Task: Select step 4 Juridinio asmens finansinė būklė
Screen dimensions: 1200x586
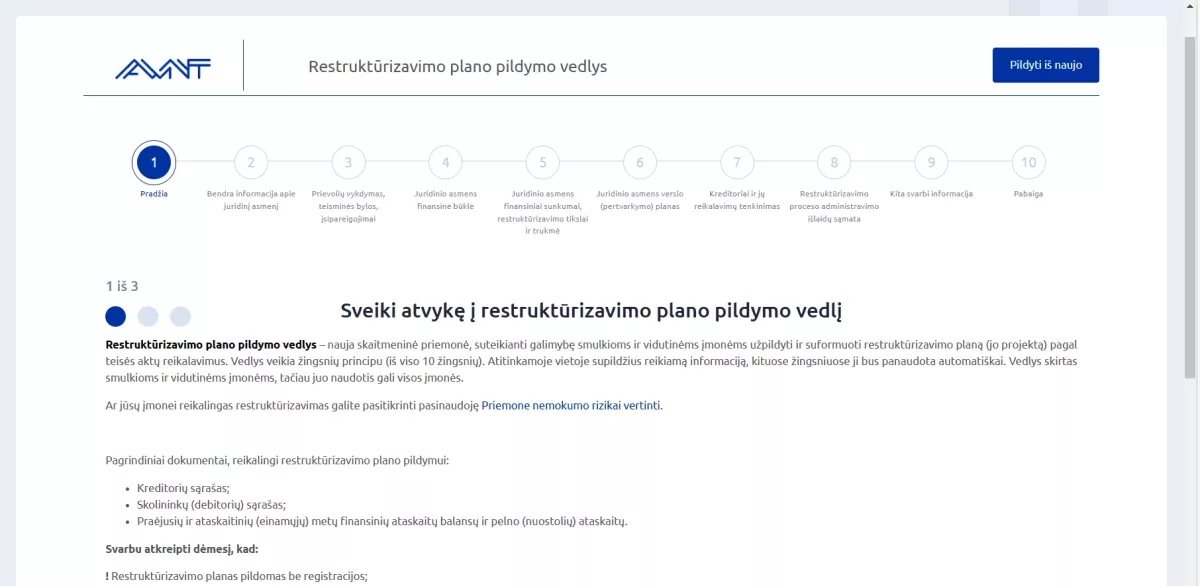Action: [x=445, y=161]
